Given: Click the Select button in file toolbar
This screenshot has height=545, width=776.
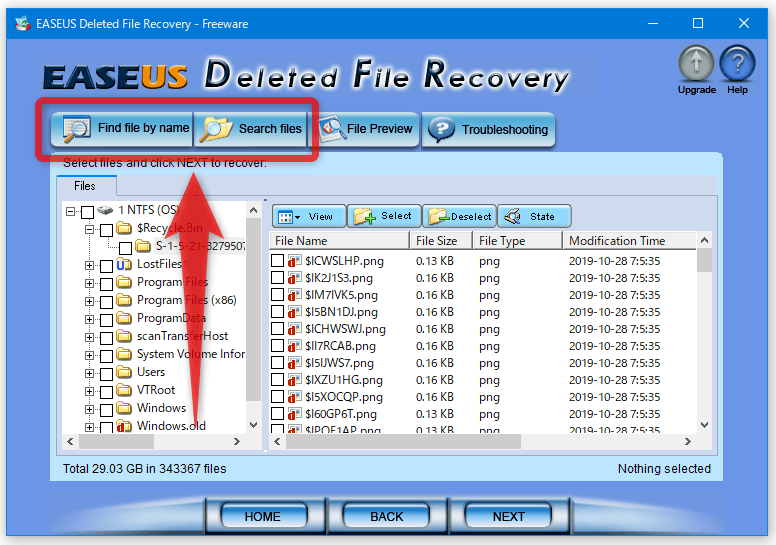Looking at the screenshot, I should click(384, 216).
